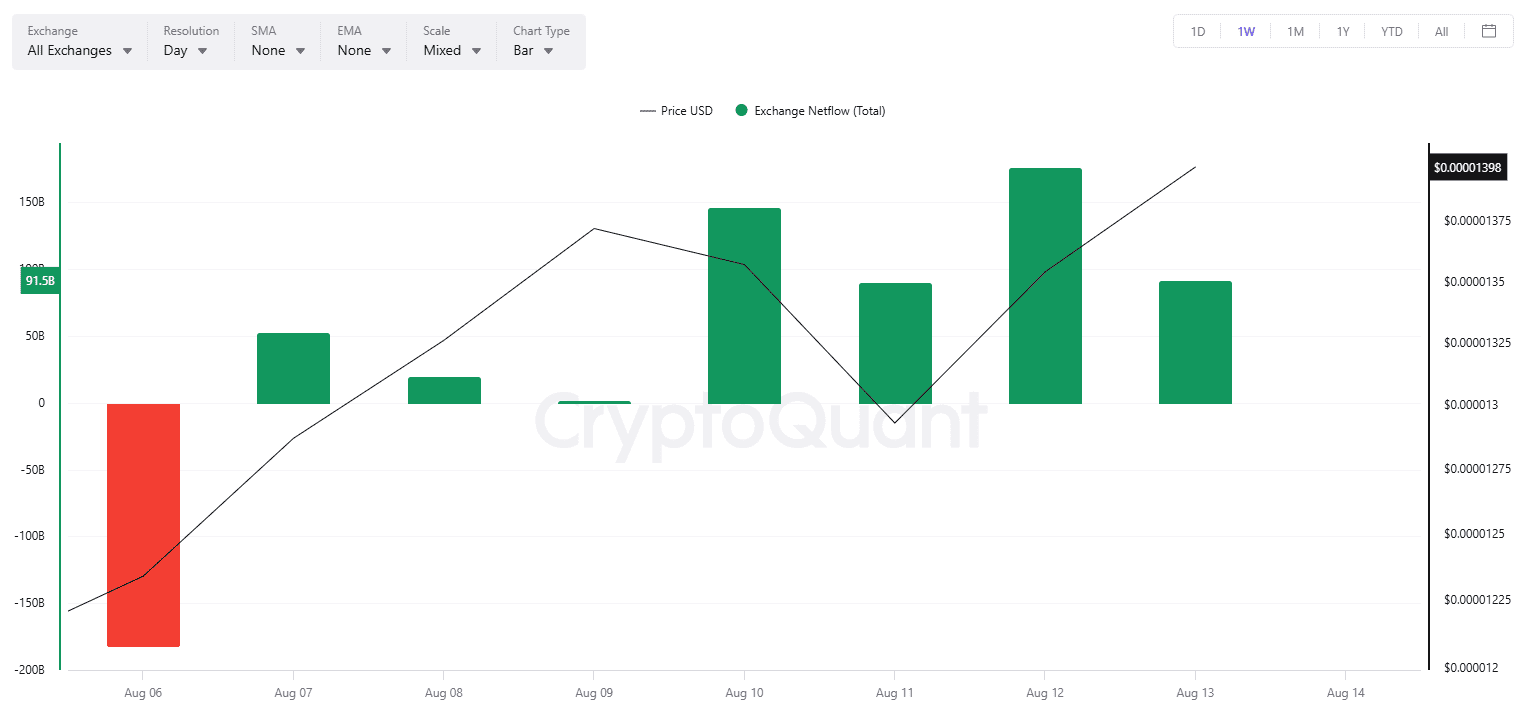Switch to the 1Y range
This screenshot has width=1527, height=707.
(1343, 32)
